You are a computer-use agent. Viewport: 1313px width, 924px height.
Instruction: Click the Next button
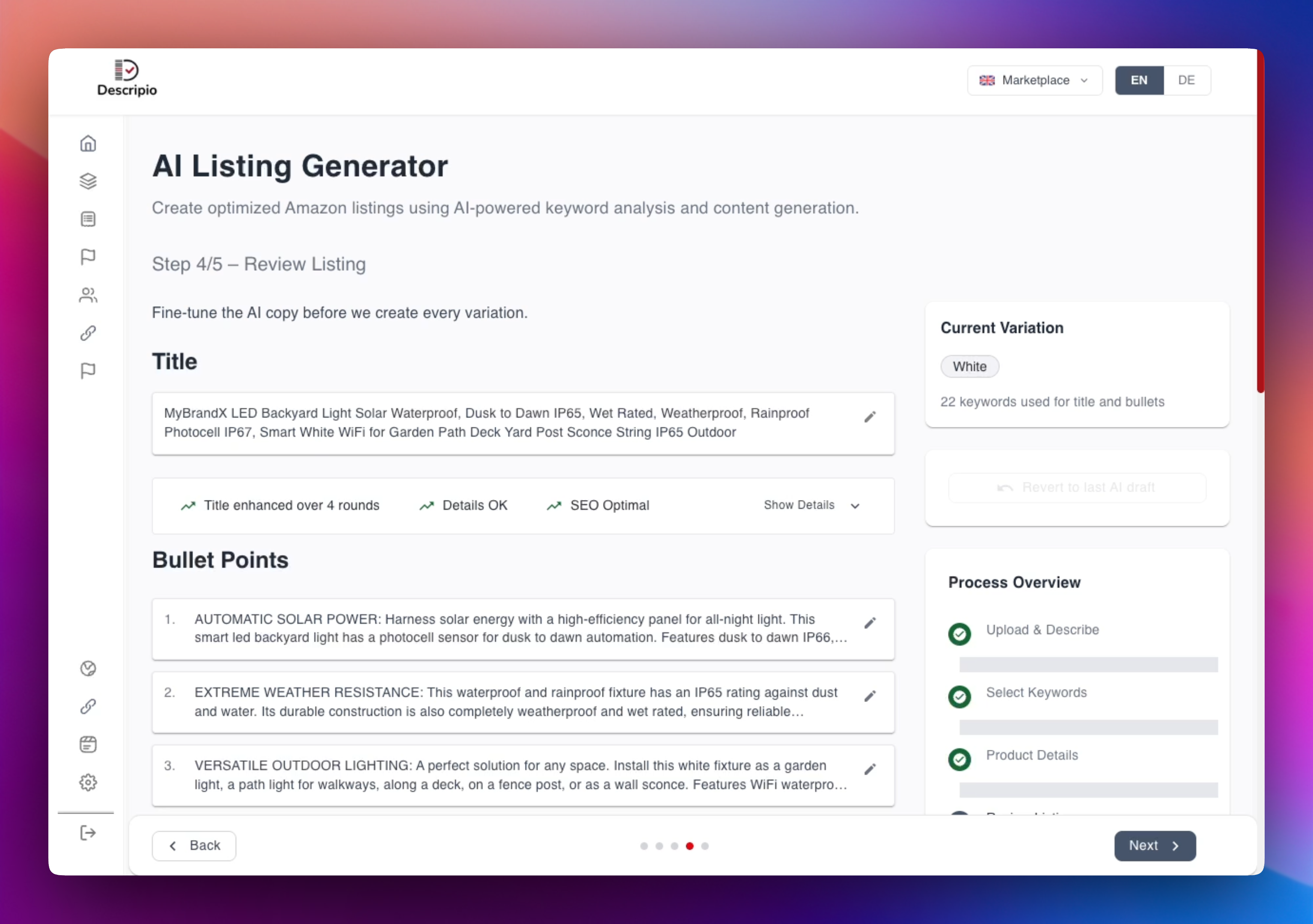pyautogui.click(x=1154, y=846)
